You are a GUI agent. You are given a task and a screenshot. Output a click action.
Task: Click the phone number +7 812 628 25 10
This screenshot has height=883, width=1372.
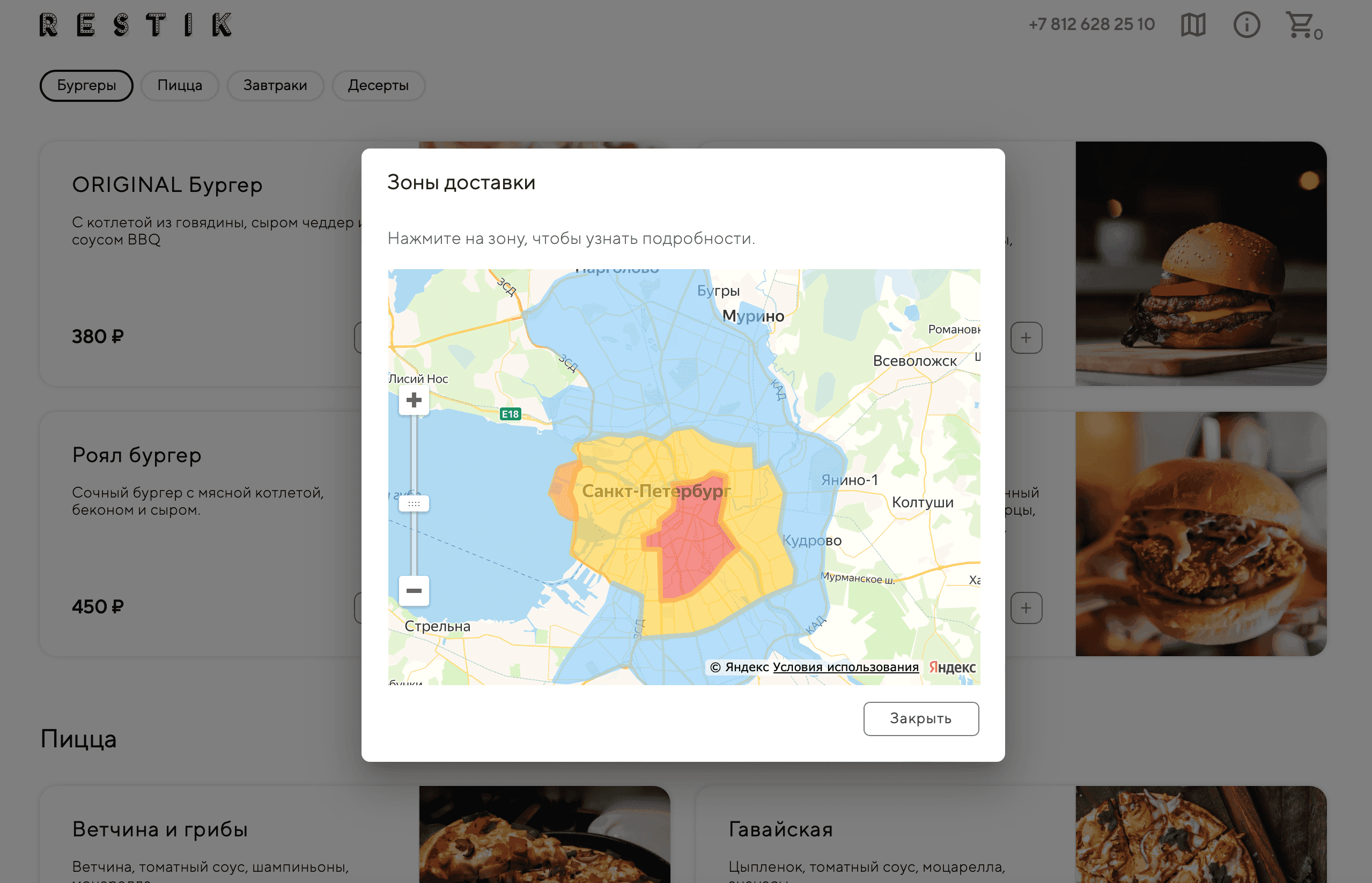(x=1091, y=25)
